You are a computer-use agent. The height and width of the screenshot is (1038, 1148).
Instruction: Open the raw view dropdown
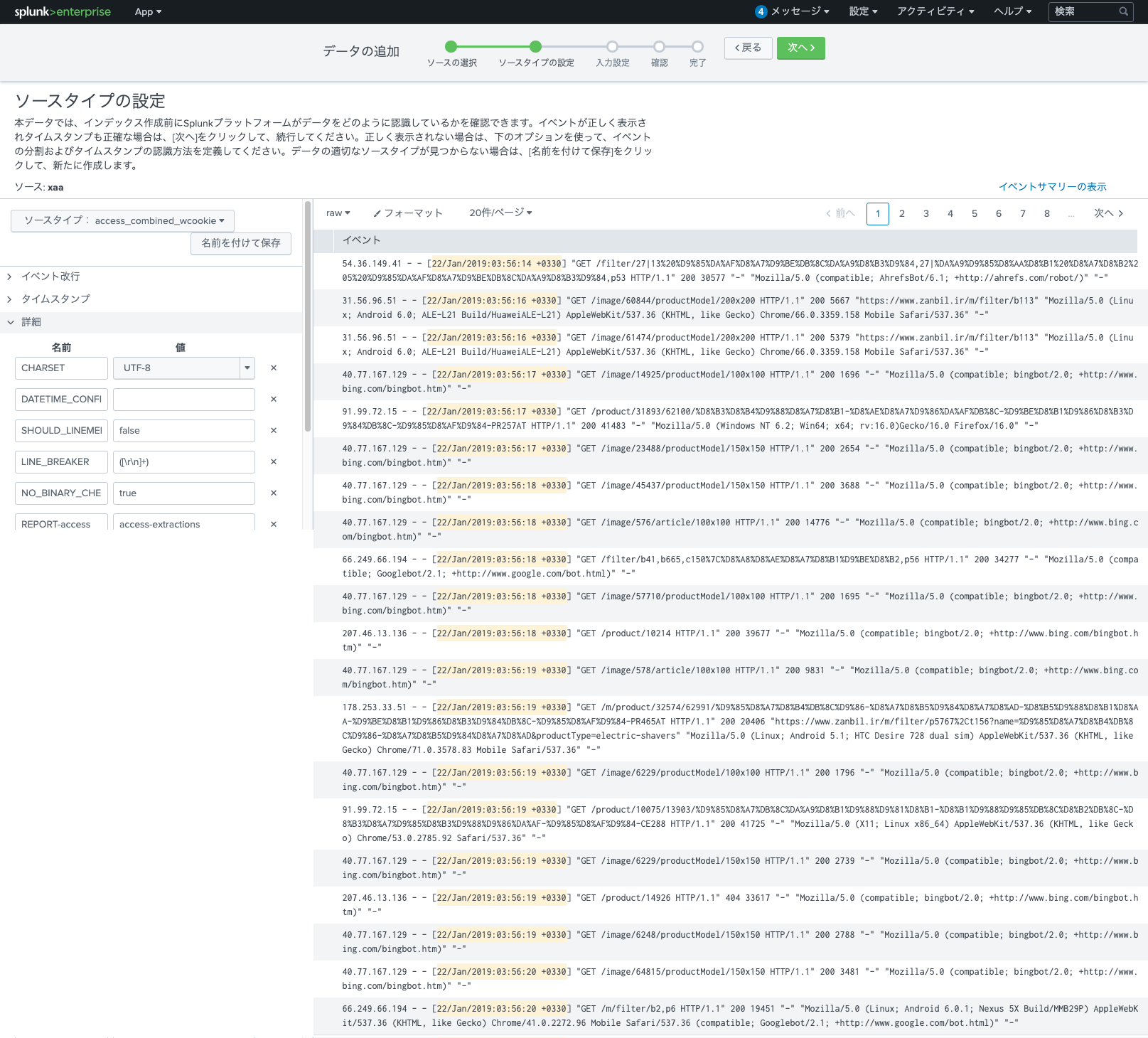click(x=338, y=213)
